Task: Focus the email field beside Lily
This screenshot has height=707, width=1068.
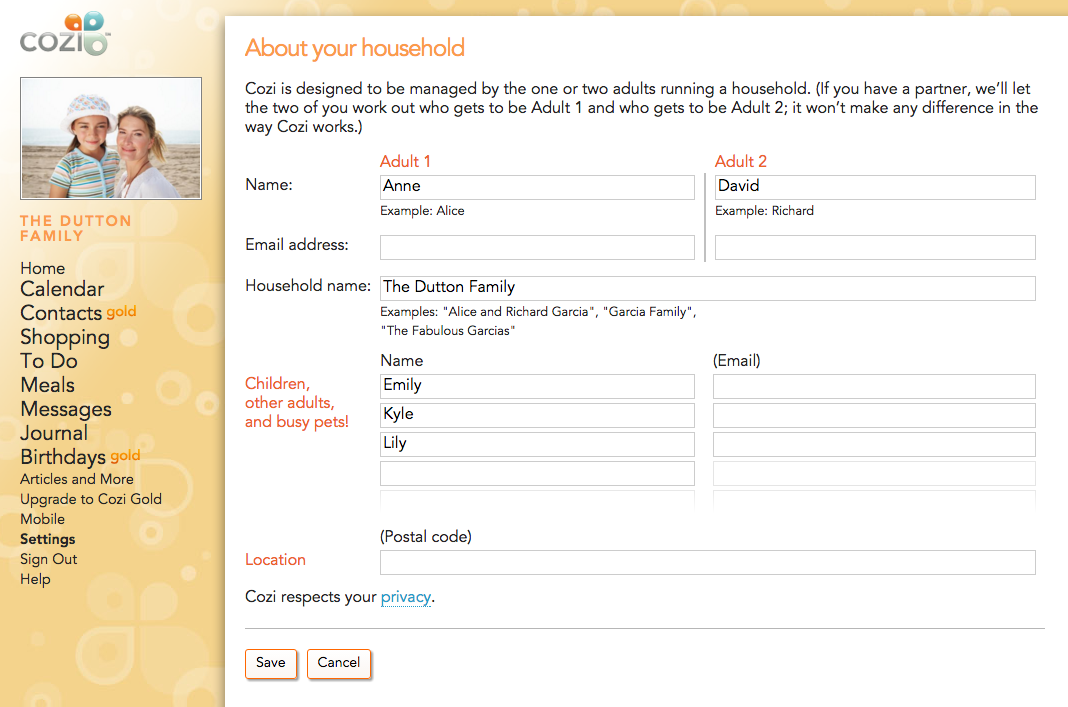Action: pyautogui.click(x=874, y=444)
